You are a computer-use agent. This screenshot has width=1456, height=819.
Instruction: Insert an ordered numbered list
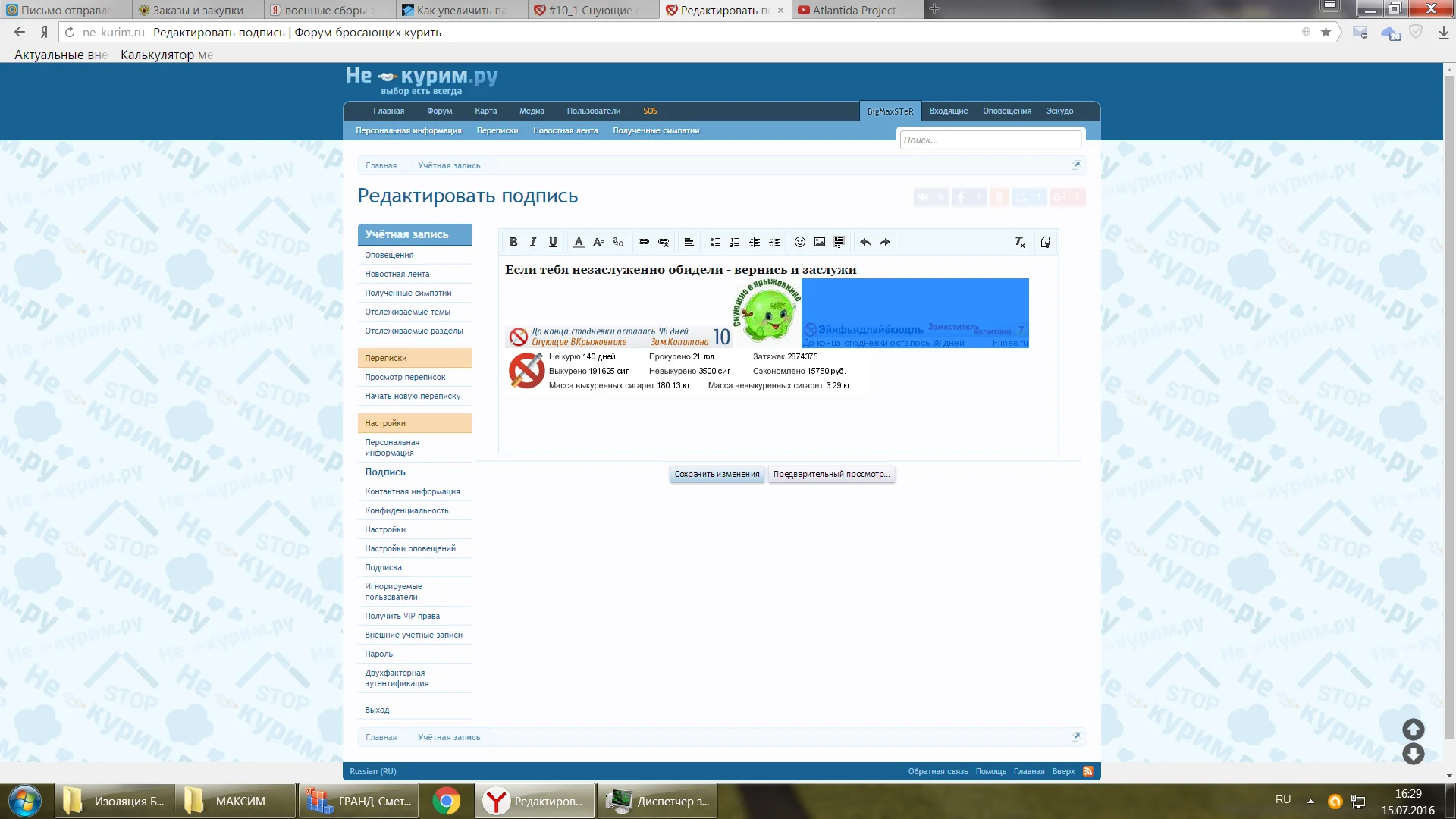[734, 242]
